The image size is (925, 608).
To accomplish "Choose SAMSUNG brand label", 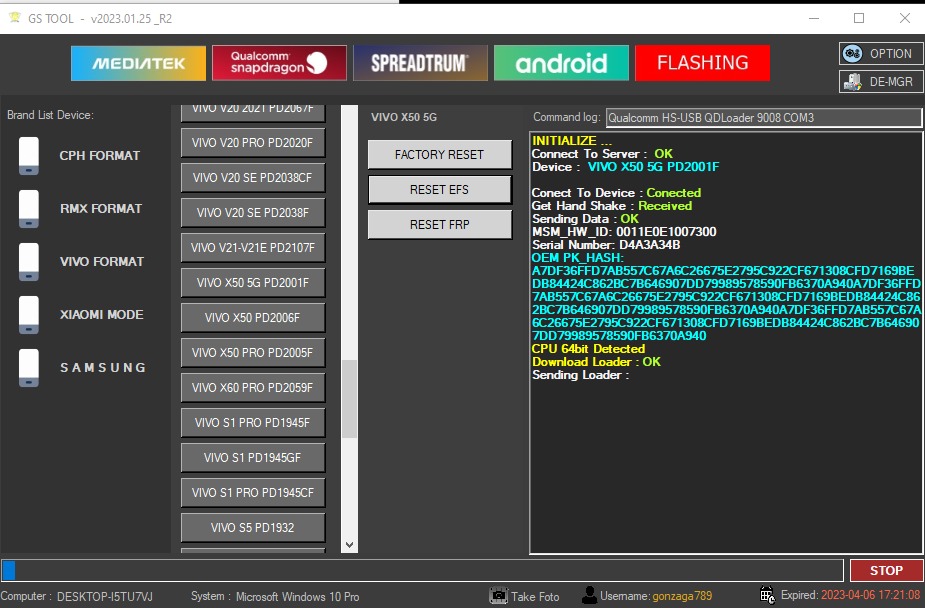I will 103,367.
